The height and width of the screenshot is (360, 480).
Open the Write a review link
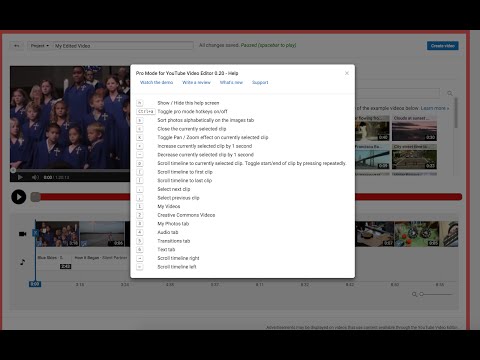coord(196,82)
